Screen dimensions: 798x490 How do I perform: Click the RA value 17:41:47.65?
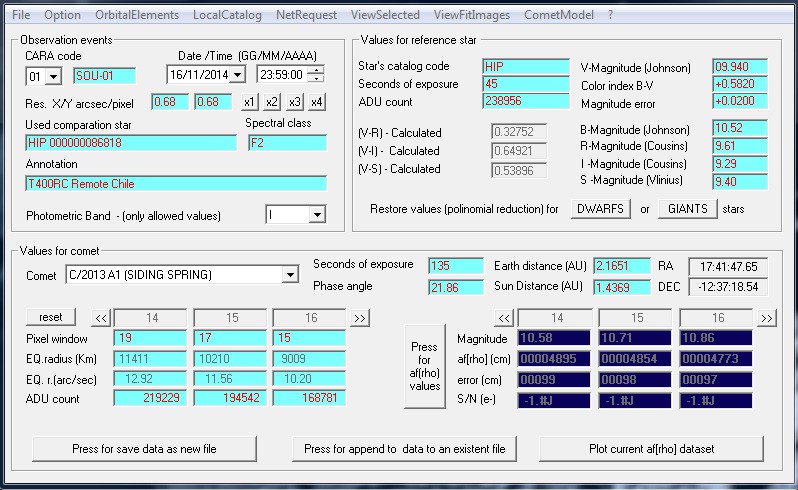click(728, 267)
